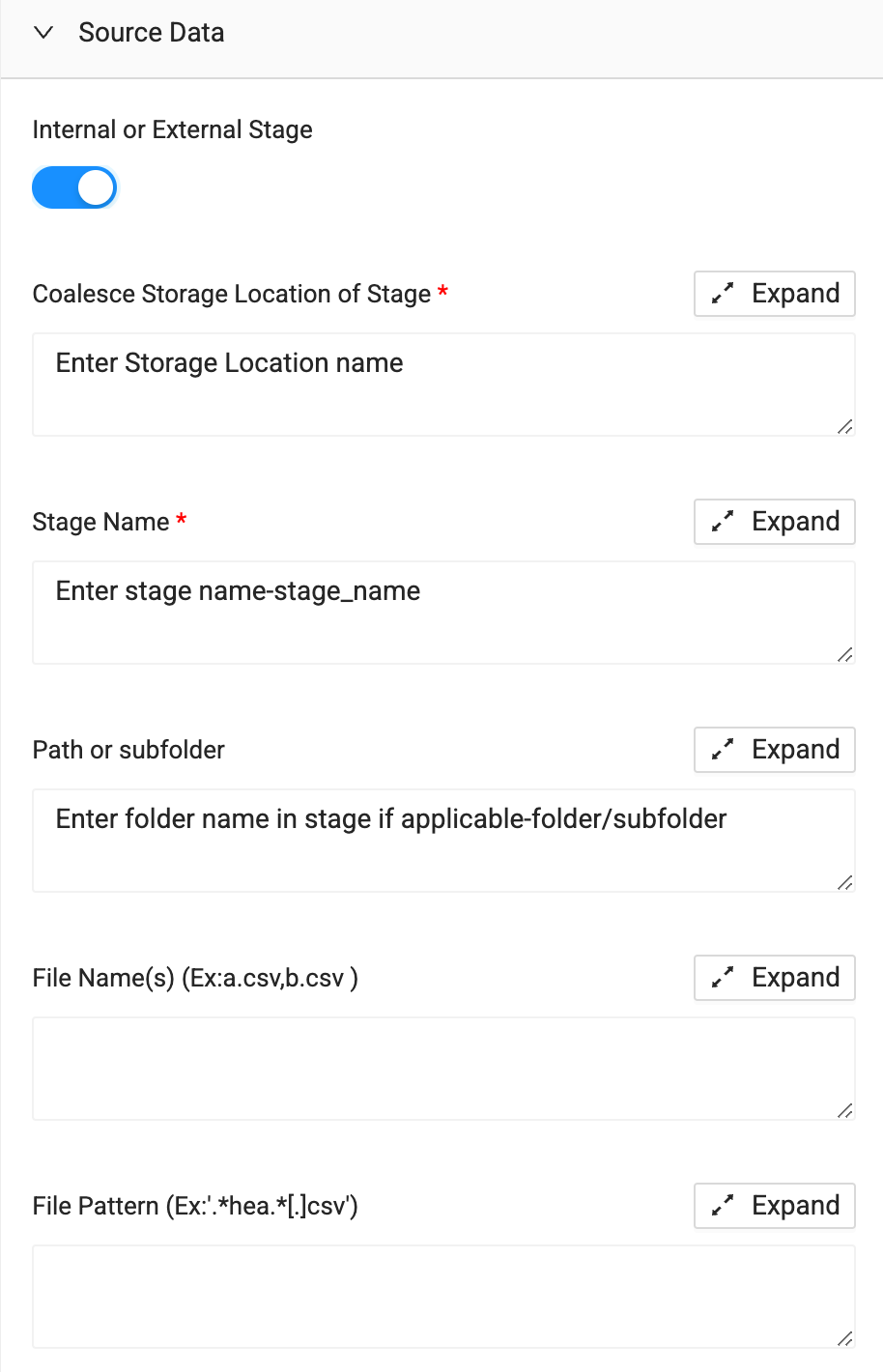Grab resize handle of File Name(s) textarea
This screenshot has height=1372, width=883.
pos(845,1110)
